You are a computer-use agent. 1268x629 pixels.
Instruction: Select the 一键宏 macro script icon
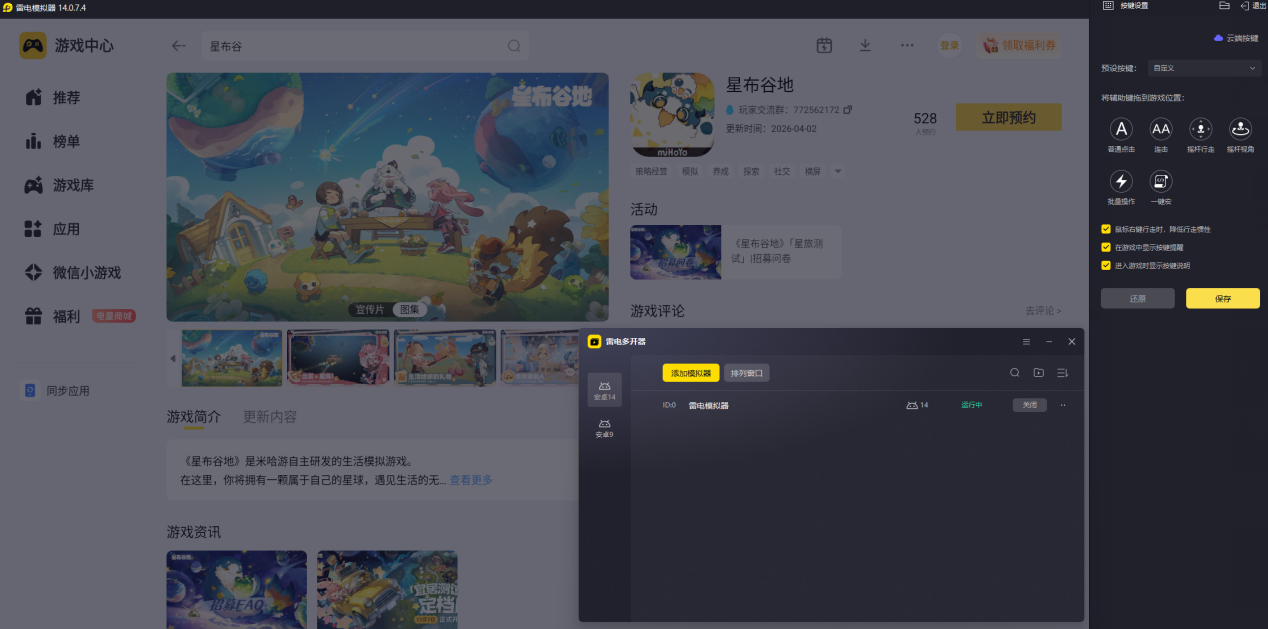point(1161,181)
